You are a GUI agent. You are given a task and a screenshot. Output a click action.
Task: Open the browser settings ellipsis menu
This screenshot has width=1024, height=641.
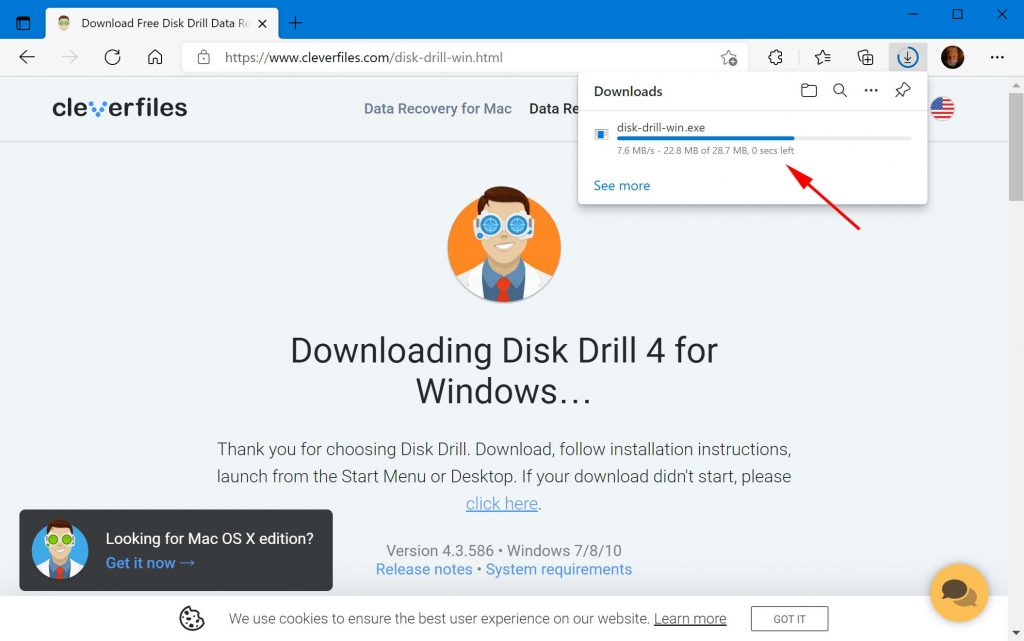coord(997,57)
